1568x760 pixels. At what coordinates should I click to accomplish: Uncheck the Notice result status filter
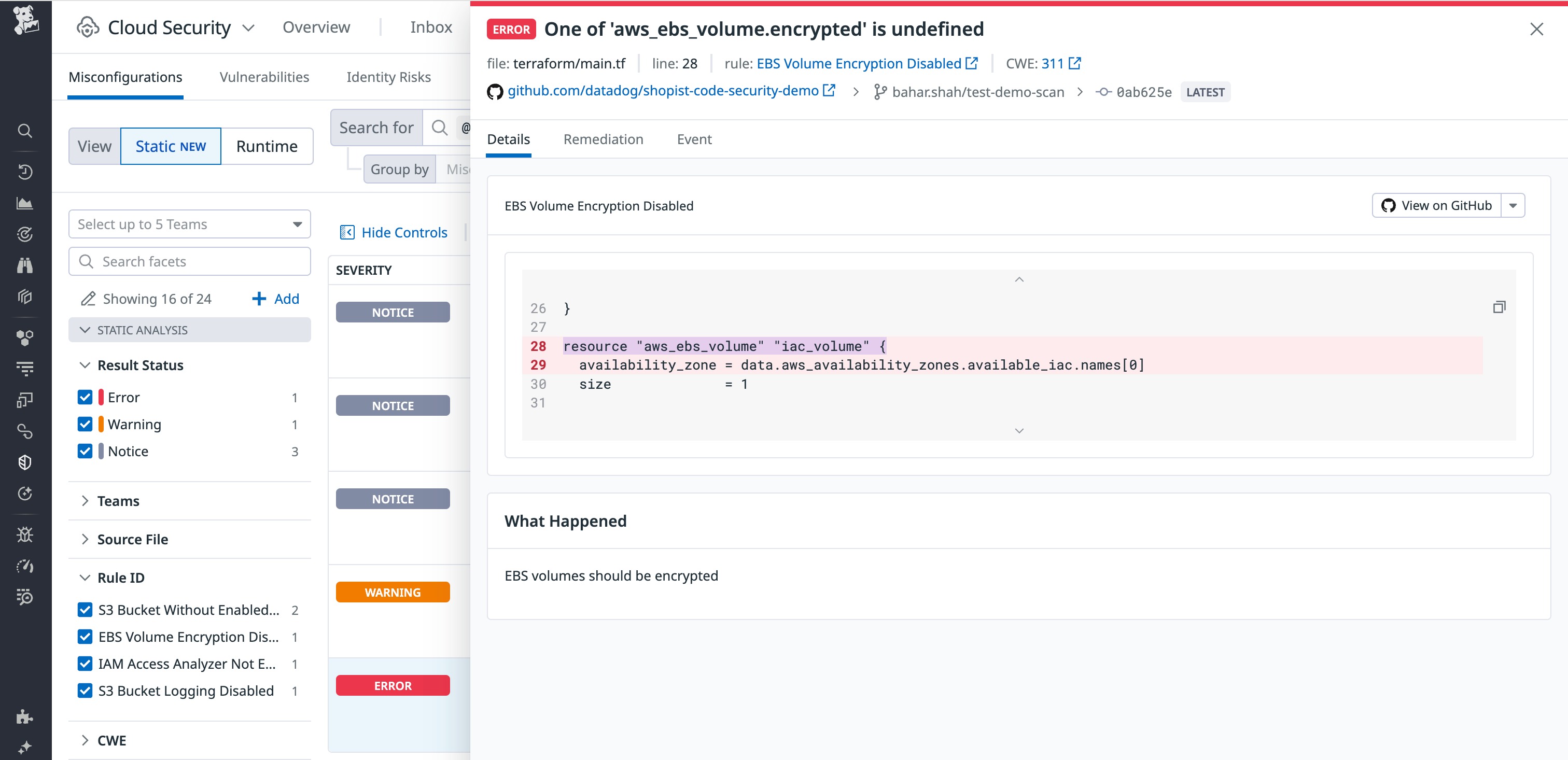(85, 451)
